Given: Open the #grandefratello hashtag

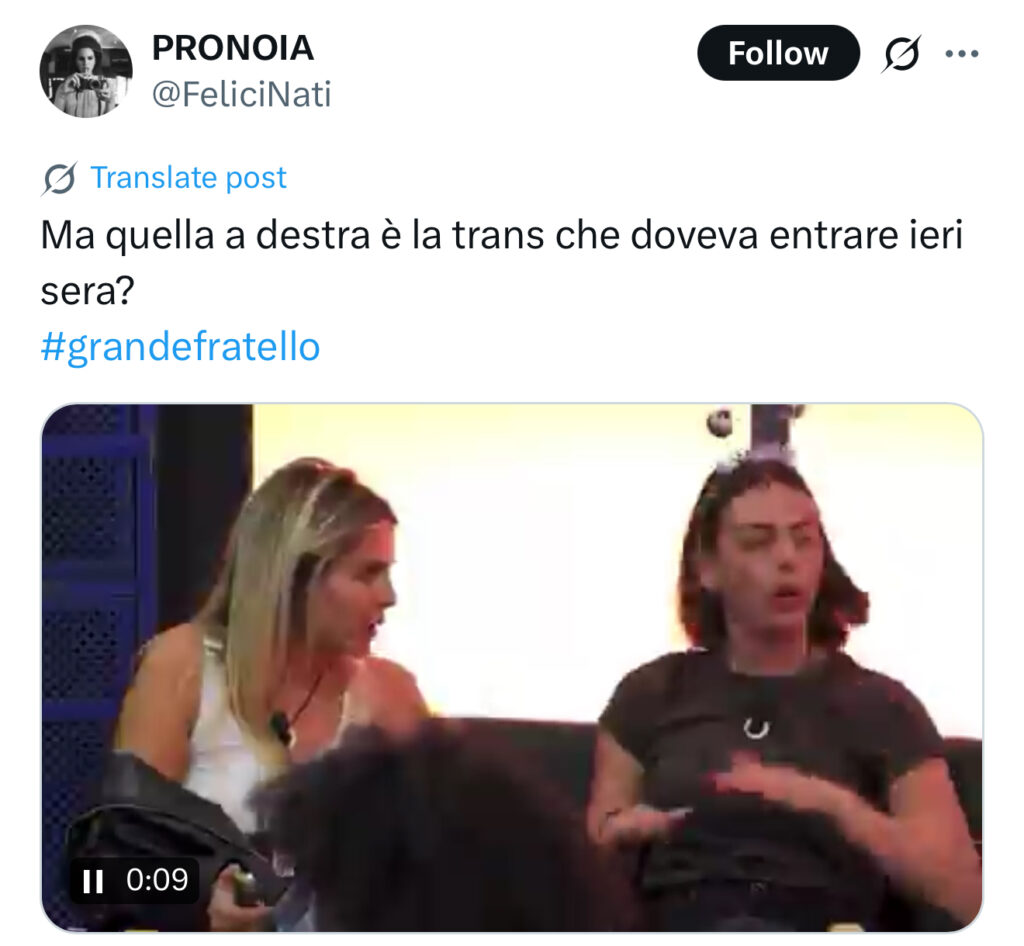Looking at the screenshot, I should pyautogui.click(x=180, y=347).
